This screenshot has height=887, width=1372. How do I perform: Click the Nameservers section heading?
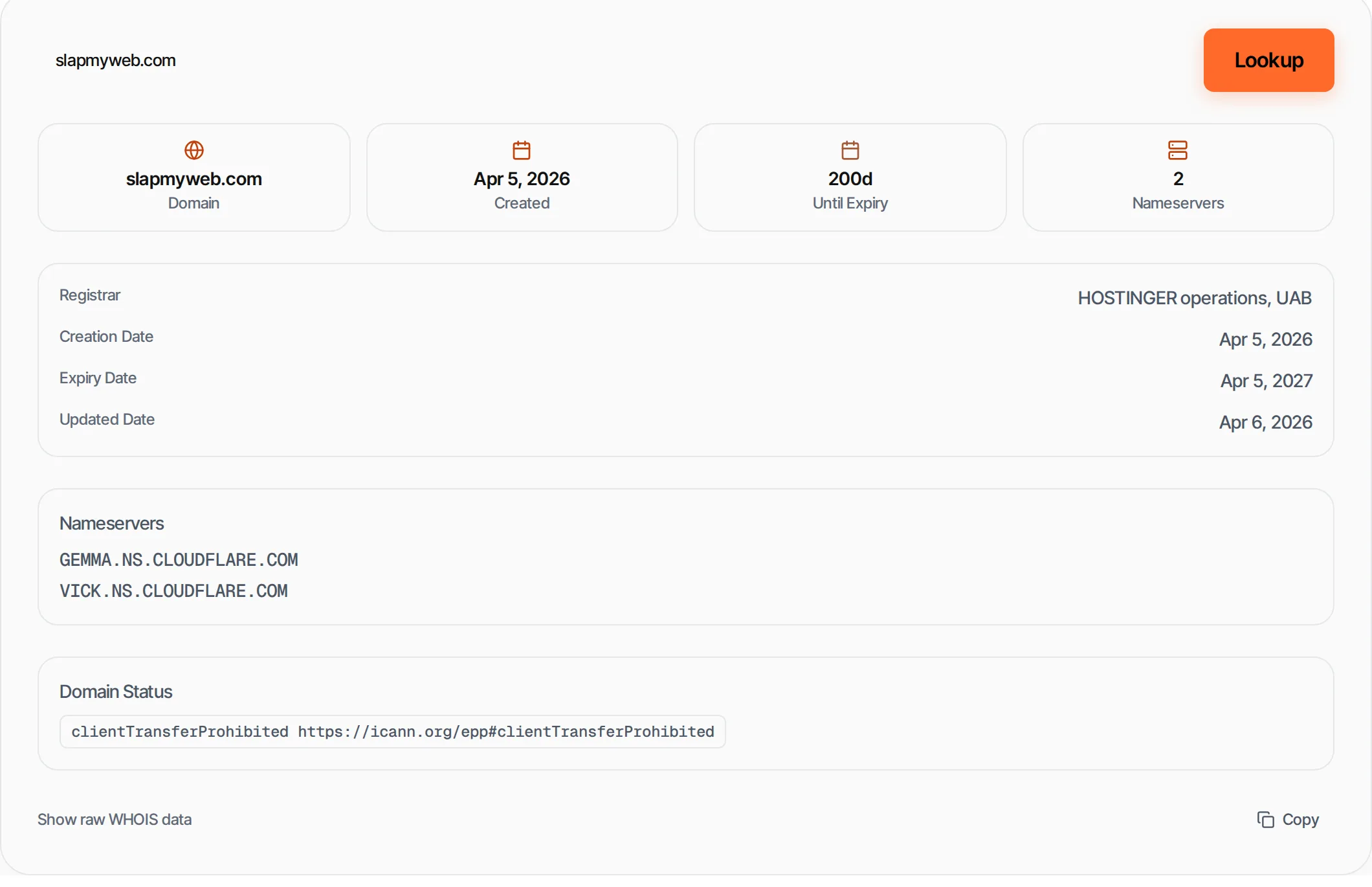(x=112, y=523)
